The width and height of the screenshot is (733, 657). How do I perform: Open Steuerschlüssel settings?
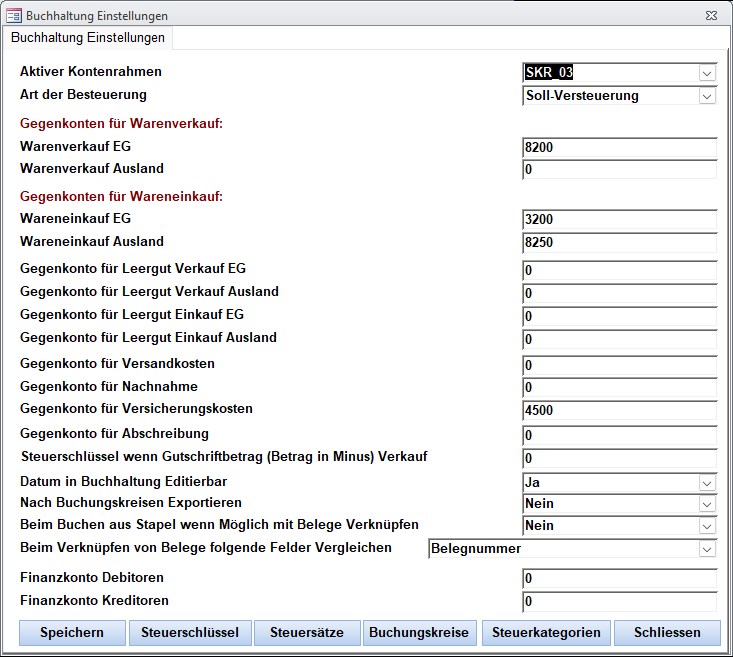click(x=190, y=633)
